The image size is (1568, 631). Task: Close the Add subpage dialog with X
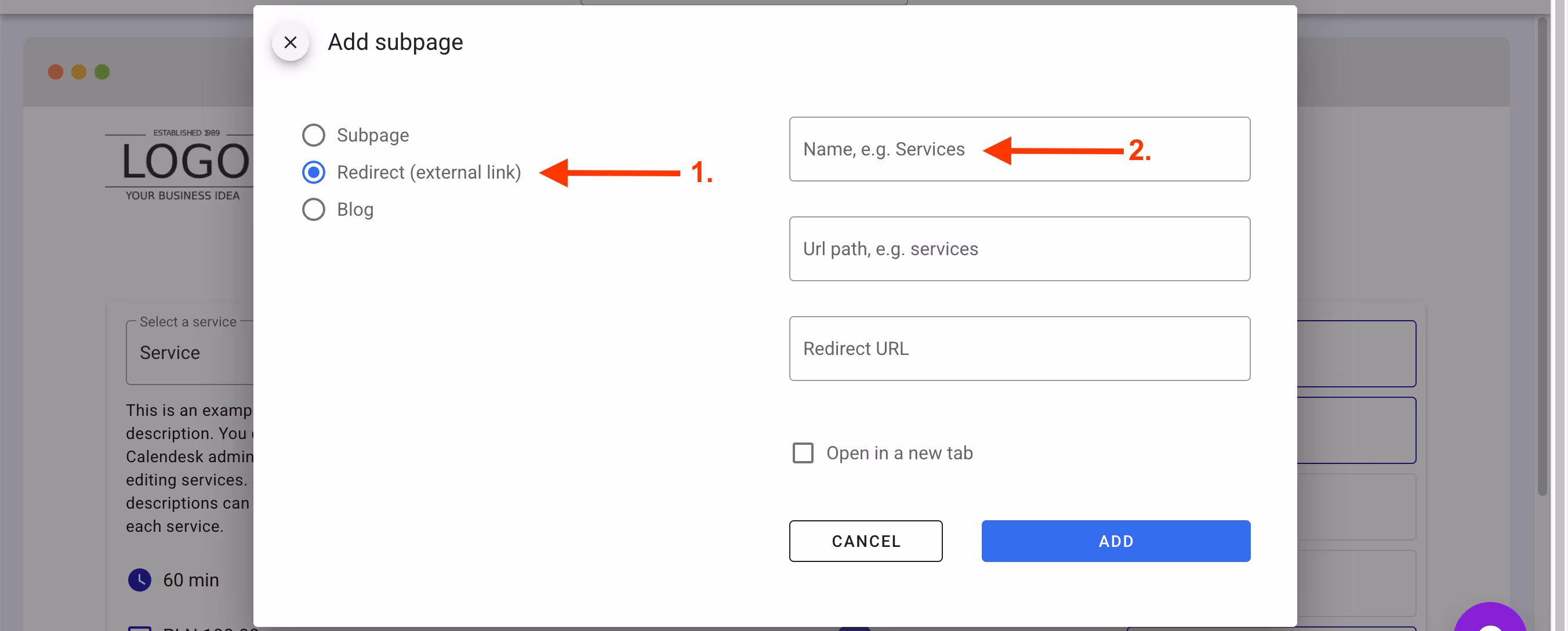[291, 43]
